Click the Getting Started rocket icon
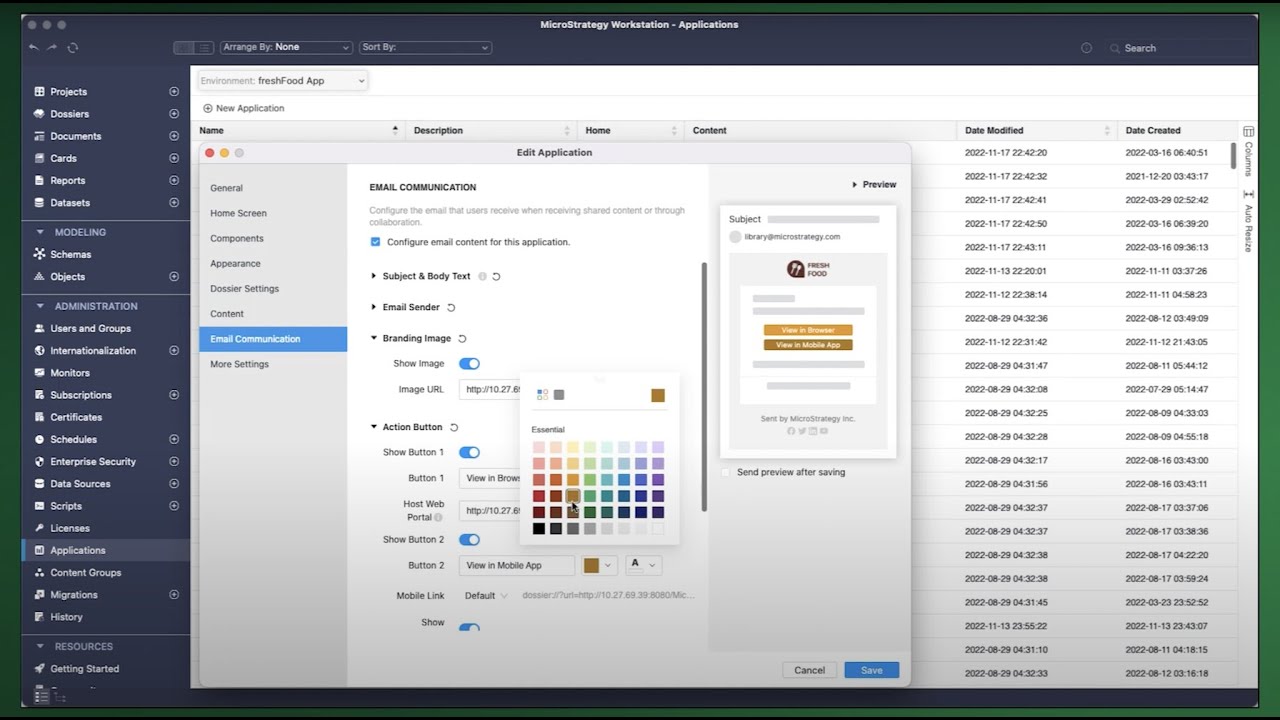This screenshot has width=1280, height=720. pyautogui.click(x=40, y=669)
